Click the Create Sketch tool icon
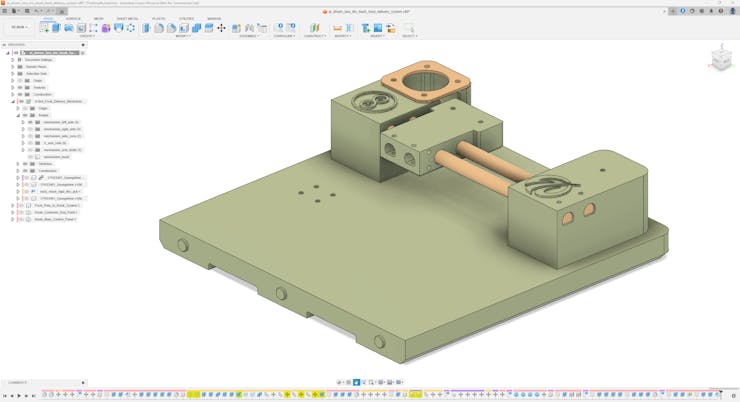This screenshot has width=740, height=402. coord(45,28)
